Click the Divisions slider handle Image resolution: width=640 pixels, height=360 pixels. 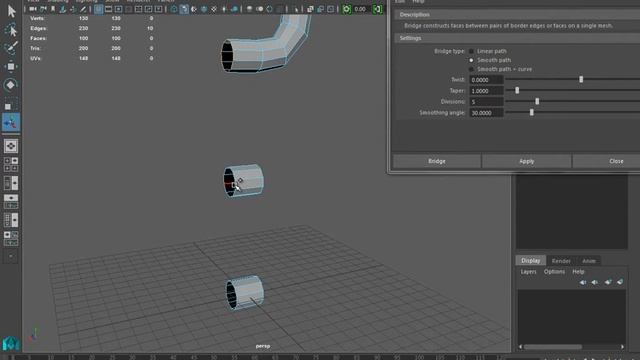tap(537, 101)
